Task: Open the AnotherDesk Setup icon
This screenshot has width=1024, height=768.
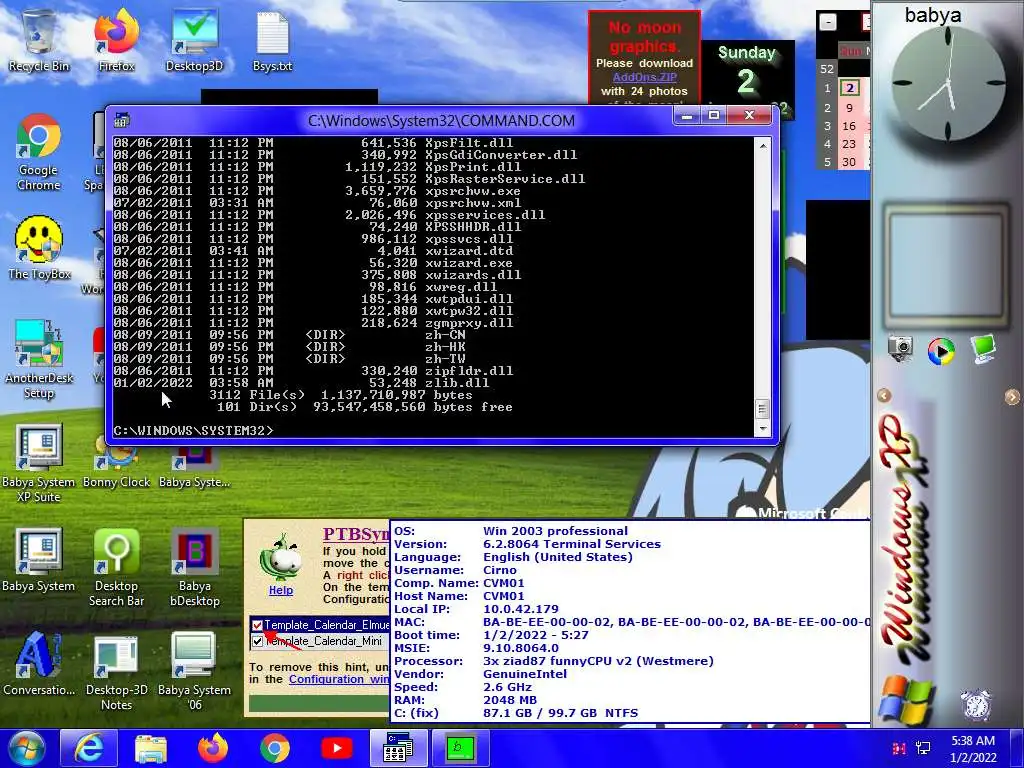Action: (x=39, y=359)
